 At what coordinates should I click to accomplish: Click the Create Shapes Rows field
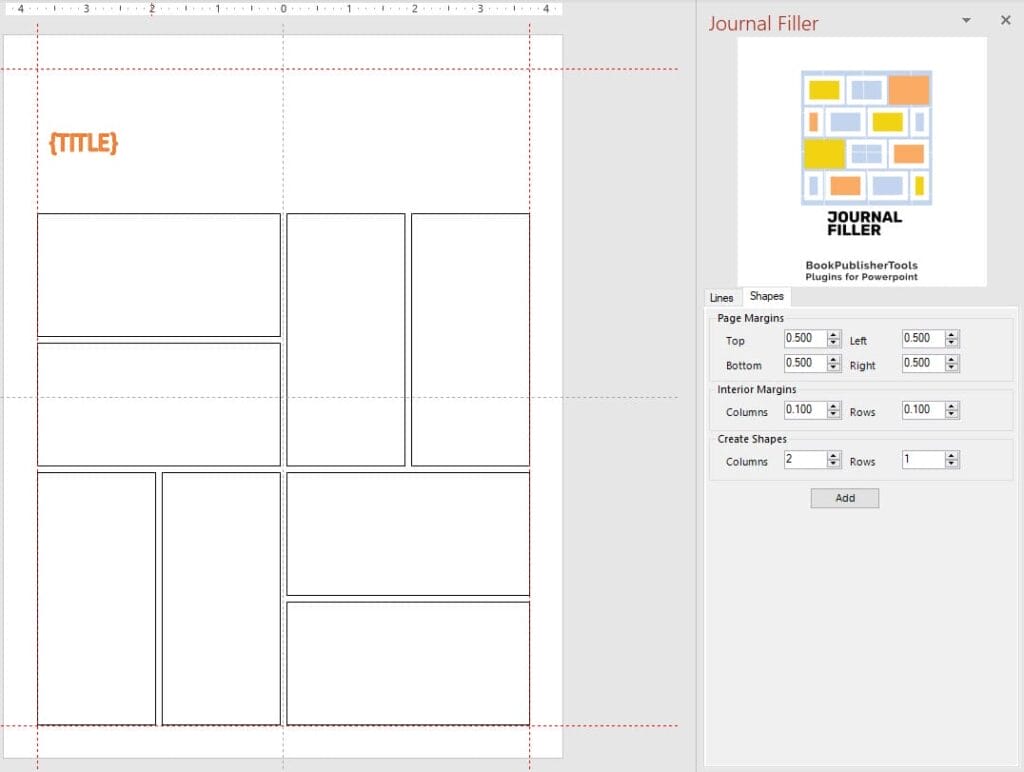pos(922,460)
